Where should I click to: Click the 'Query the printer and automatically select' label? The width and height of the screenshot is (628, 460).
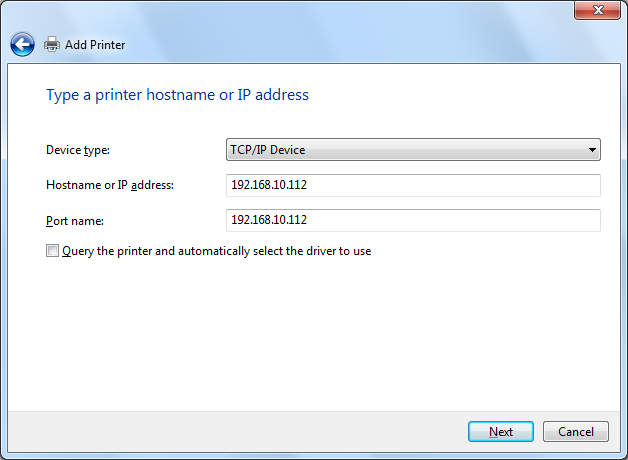[216, 251]
